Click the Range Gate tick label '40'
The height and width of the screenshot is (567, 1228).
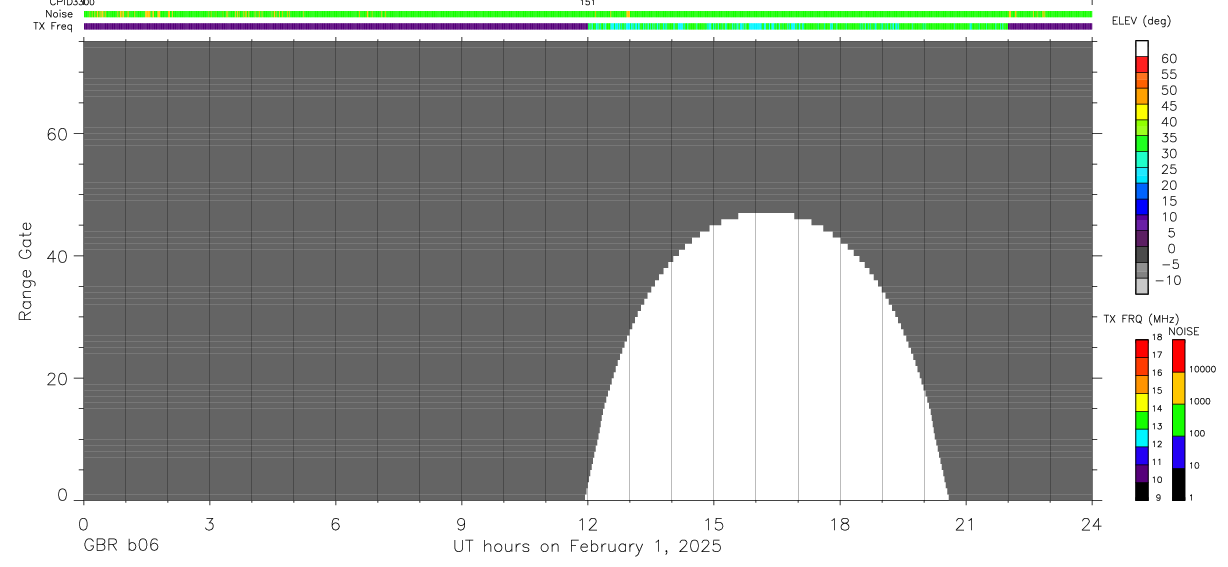[x=58, y=256]
